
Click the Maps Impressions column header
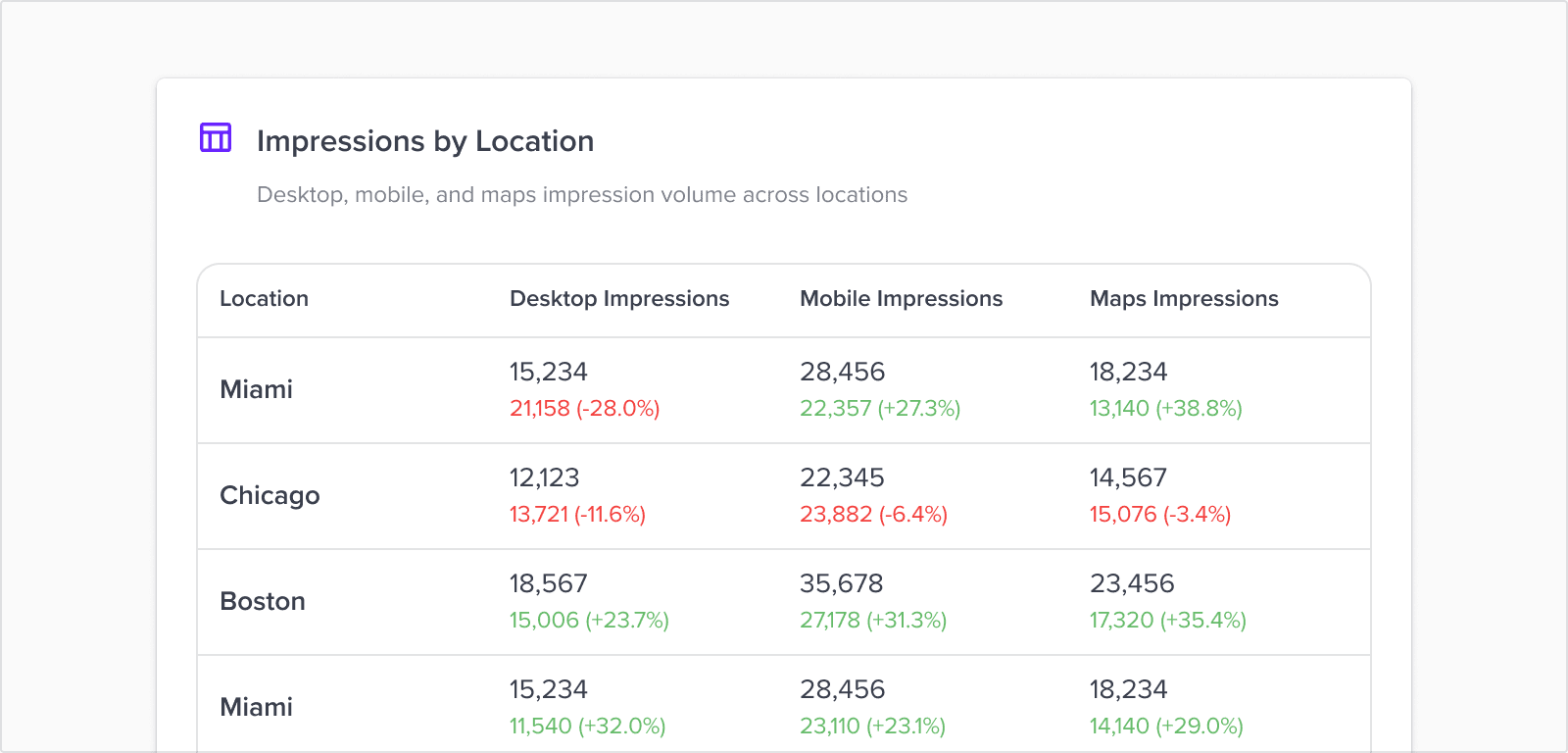[1184, 299]
